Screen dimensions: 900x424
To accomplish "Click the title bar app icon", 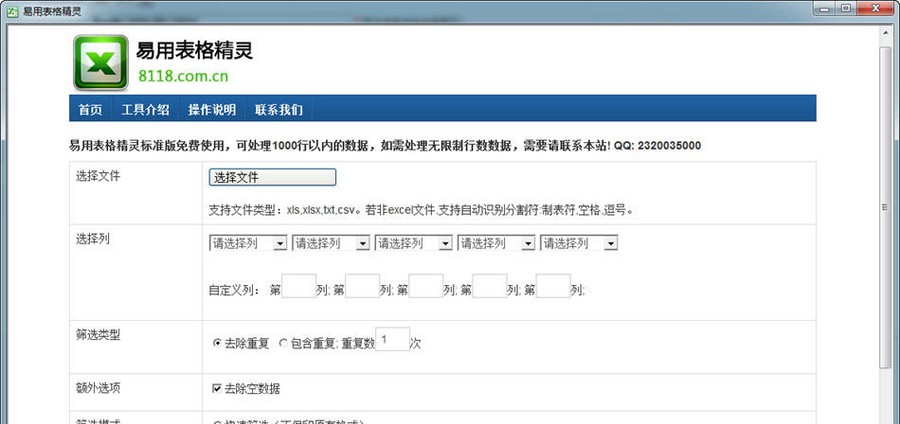I will tap(11, 10).
